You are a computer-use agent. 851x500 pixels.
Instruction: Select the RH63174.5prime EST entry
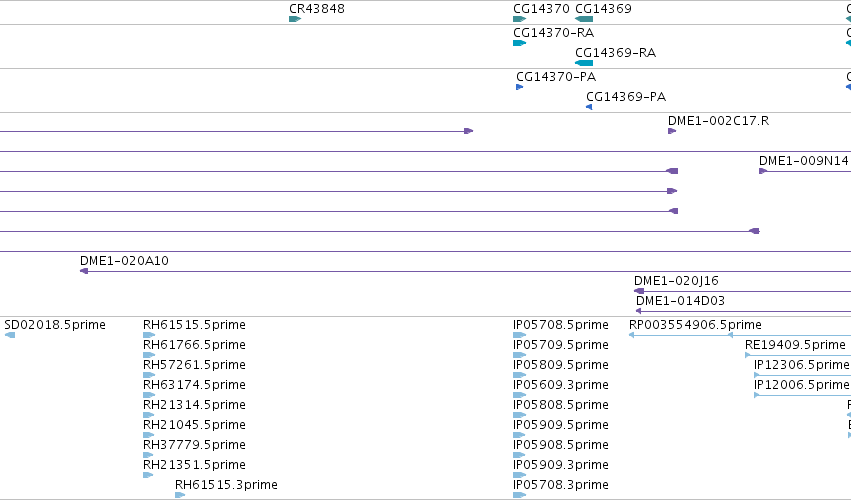click(x=194, y=385)
